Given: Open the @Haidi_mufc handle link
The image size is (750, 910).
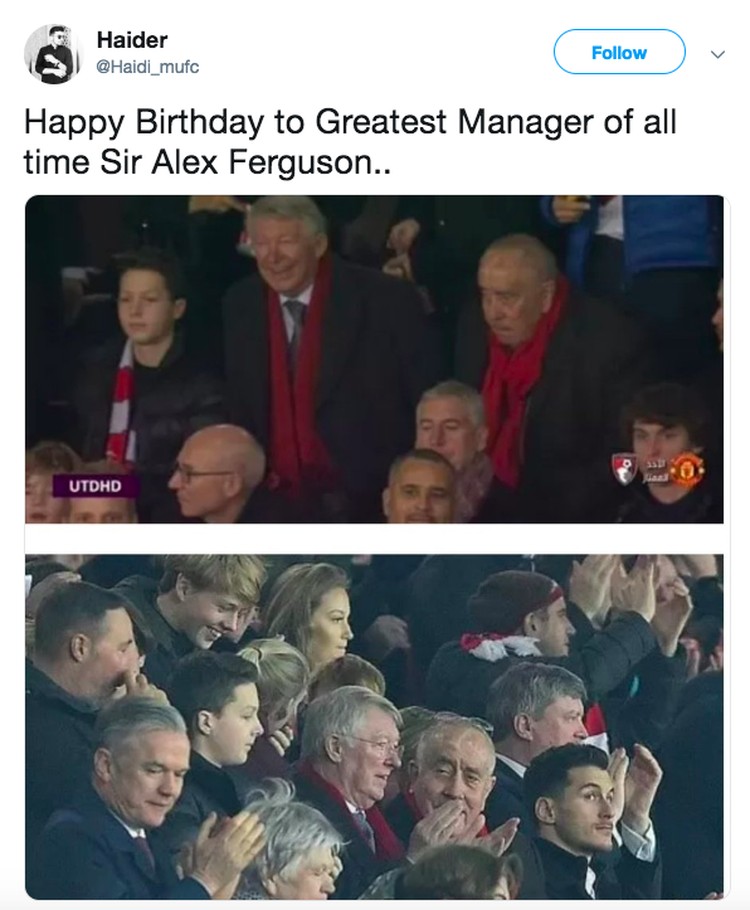Looking at the screenshot, I should [147, 67].
